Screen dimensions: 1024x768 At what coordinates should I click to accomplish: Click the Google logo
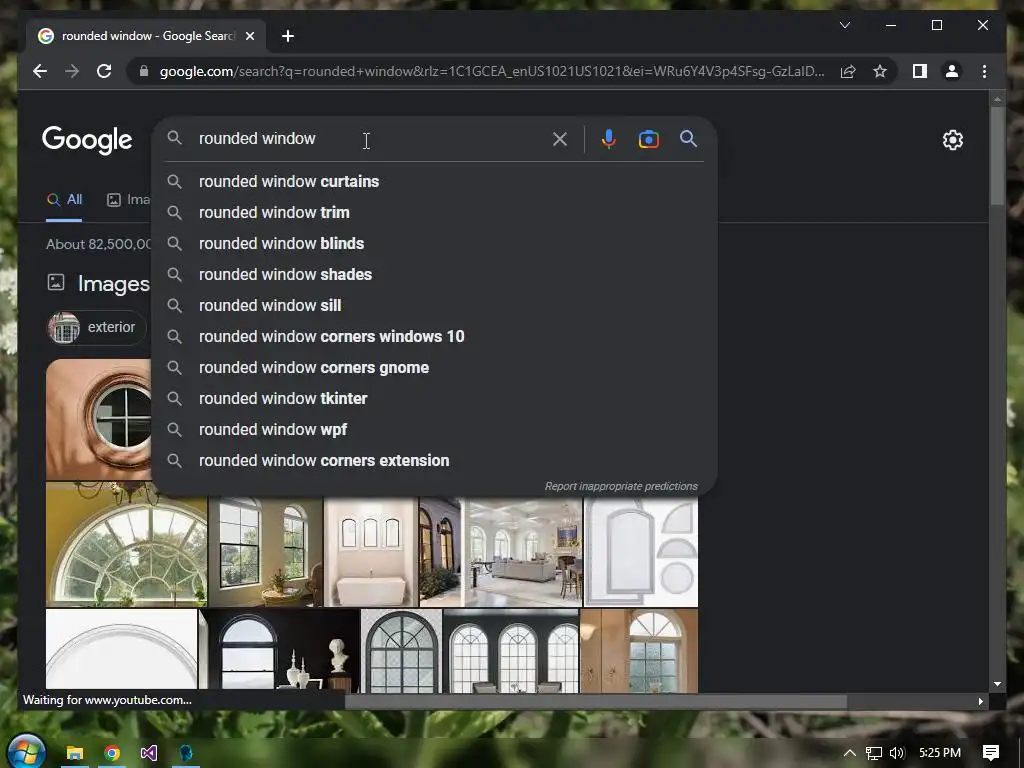click(x=87, y=140)
